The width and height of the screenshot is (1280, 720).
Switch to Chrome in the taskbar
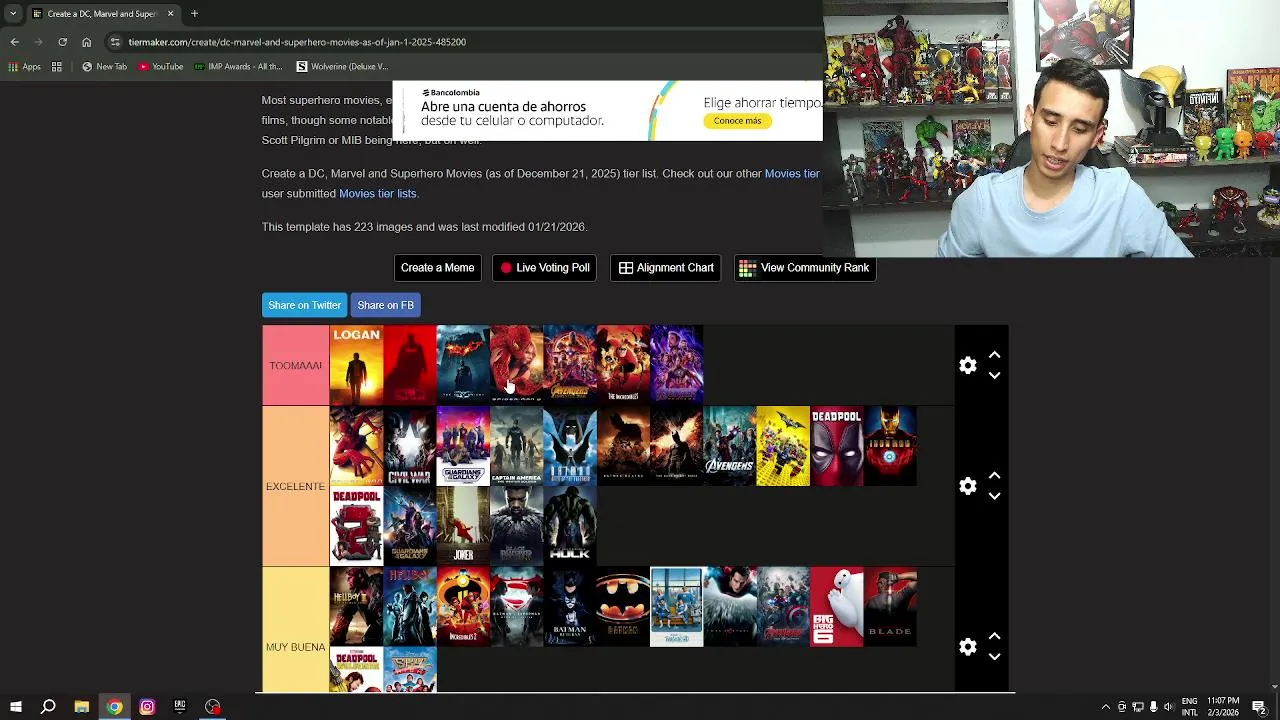114,707
